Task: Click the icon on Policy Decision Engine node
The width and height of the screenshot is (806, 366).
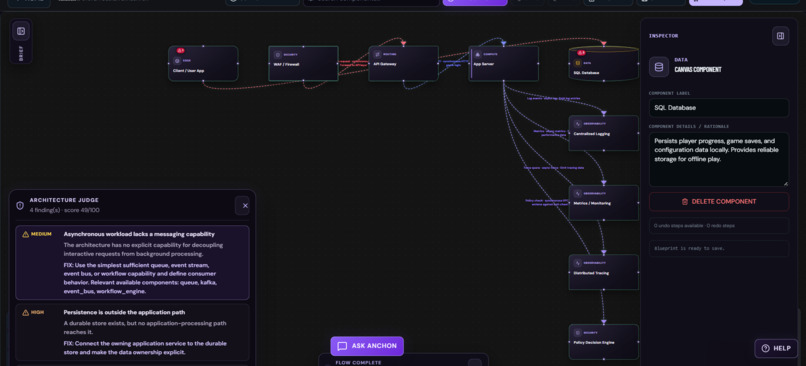Action: click(x=578, y=333)
